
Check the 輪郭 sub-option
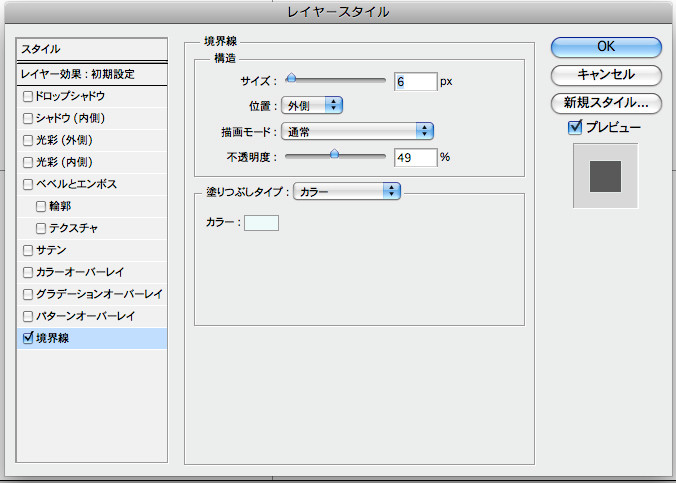point(41,206)
